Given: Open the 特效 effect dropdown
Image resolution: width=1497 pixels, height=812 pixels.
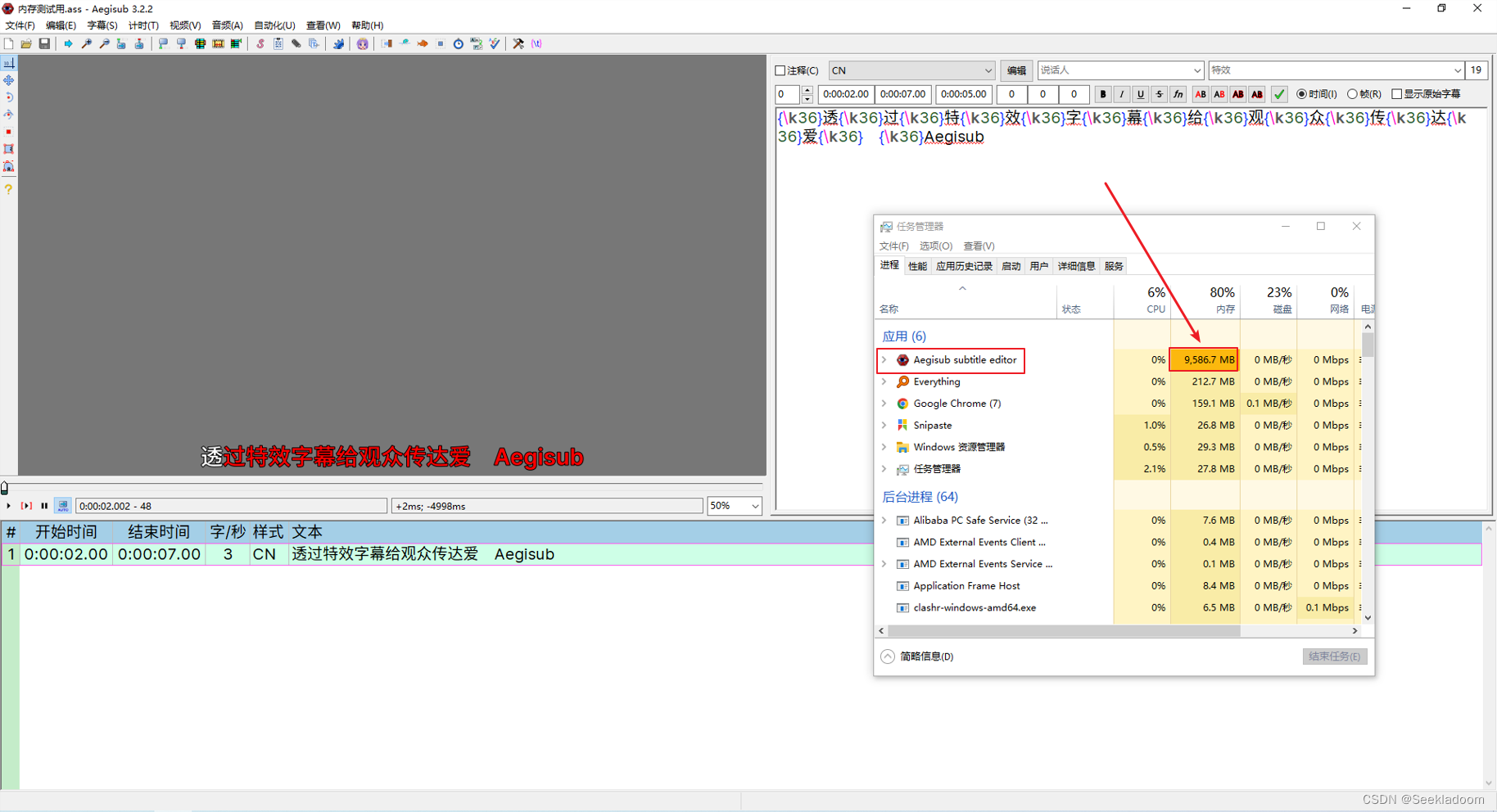Looking at the screenshot, I should tap(1336, 70).
